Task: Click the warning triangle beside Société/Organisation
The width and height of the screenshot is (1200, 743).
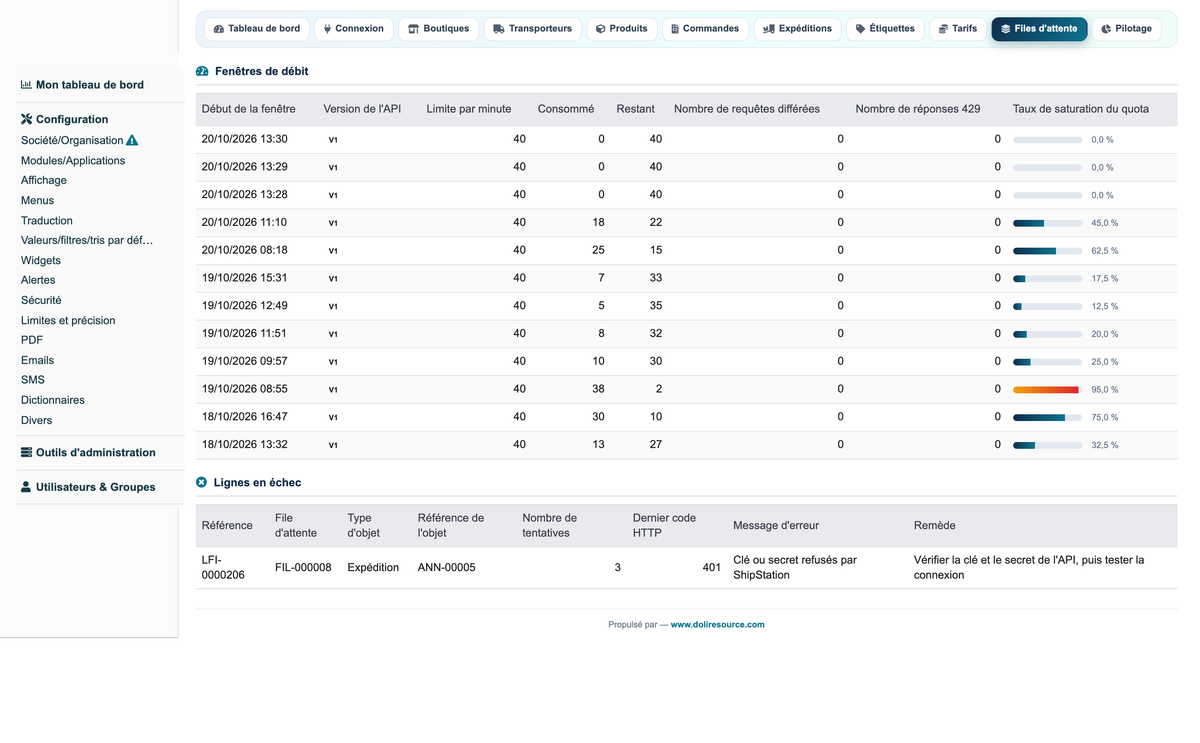Action: click(x=132, y=140)
